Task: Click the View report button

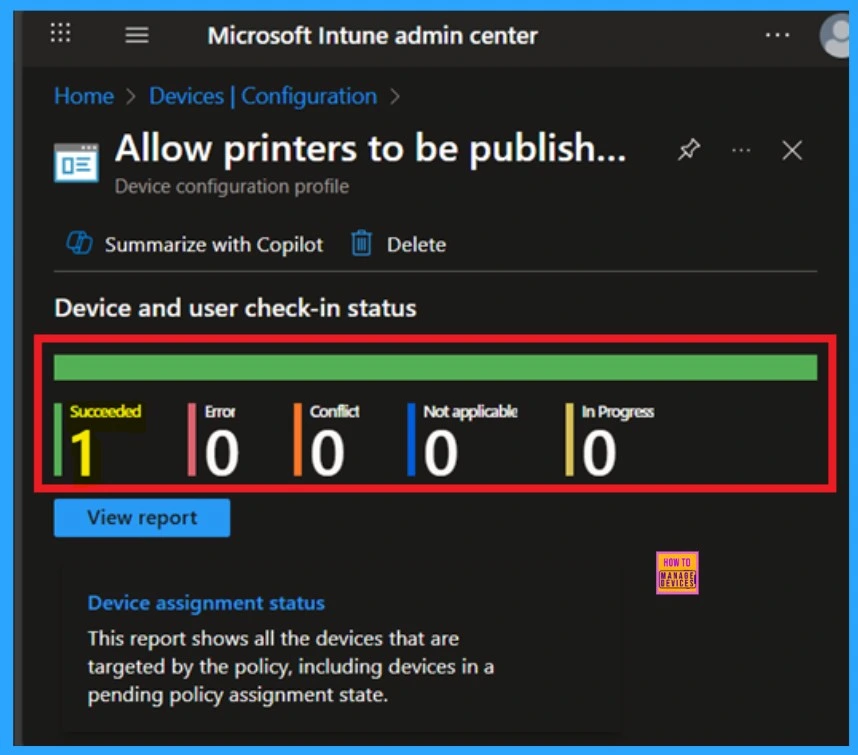Action: click(x=142, y=518)
